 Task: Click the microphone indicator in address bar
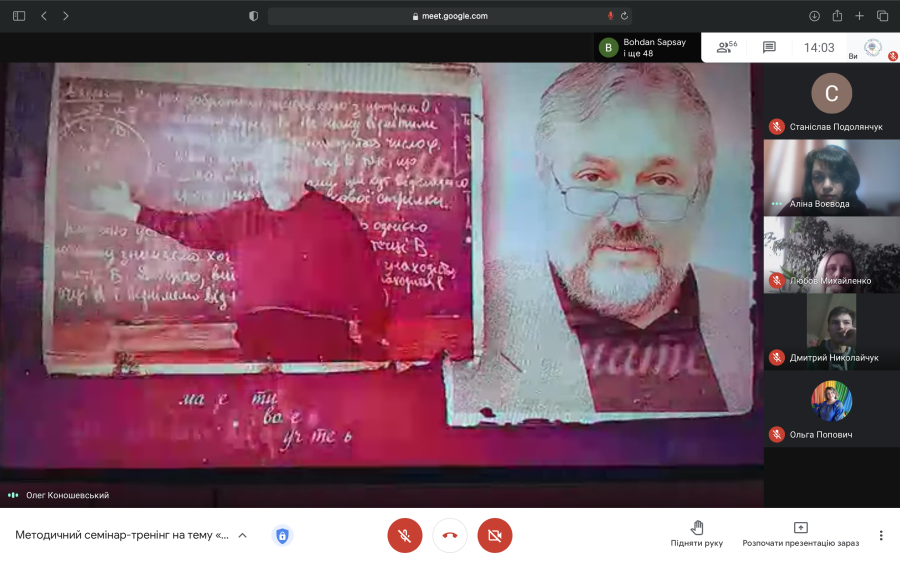(610, 16)
